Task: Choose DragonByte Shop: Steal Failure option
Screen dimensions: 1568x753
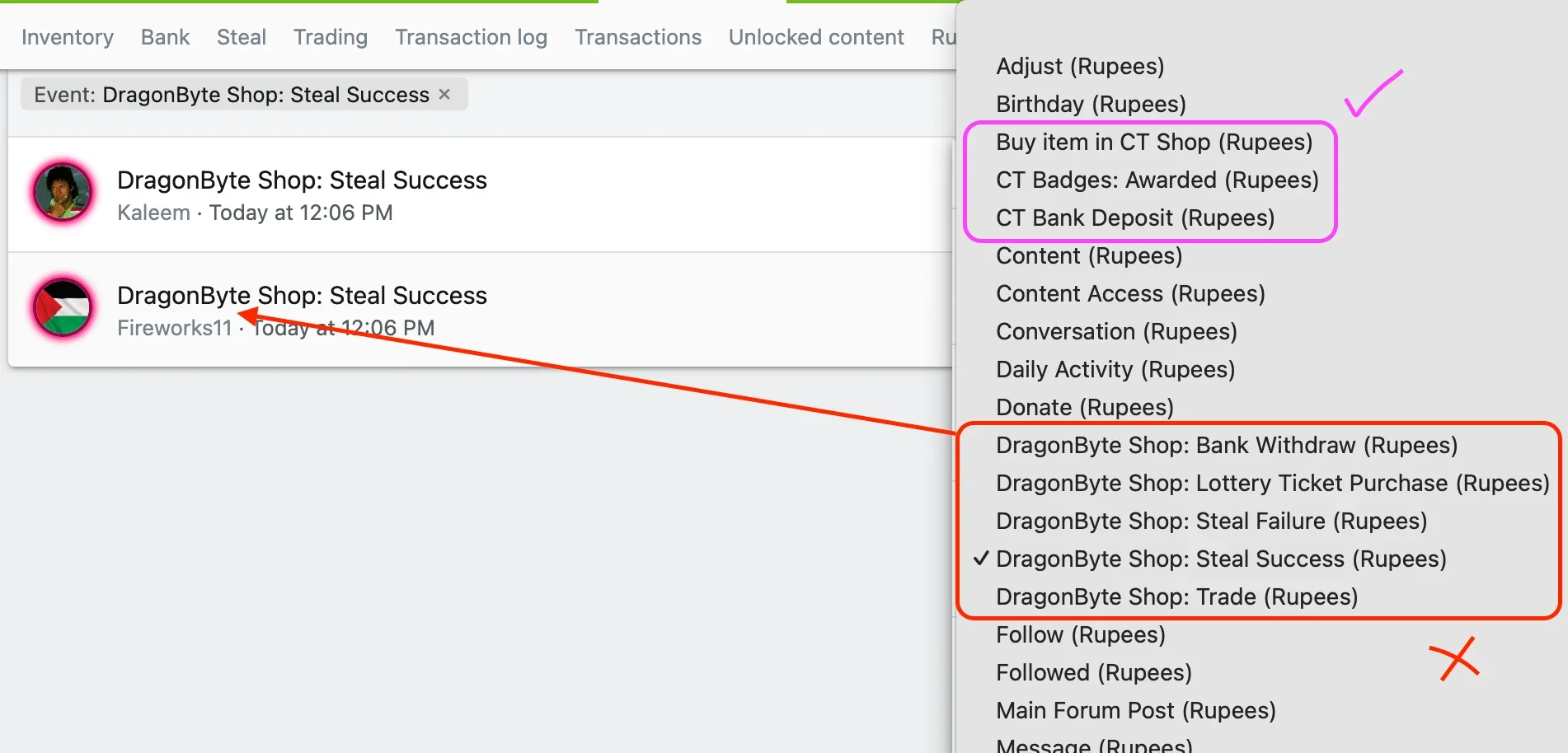Action: click(x=1211, y=521)
